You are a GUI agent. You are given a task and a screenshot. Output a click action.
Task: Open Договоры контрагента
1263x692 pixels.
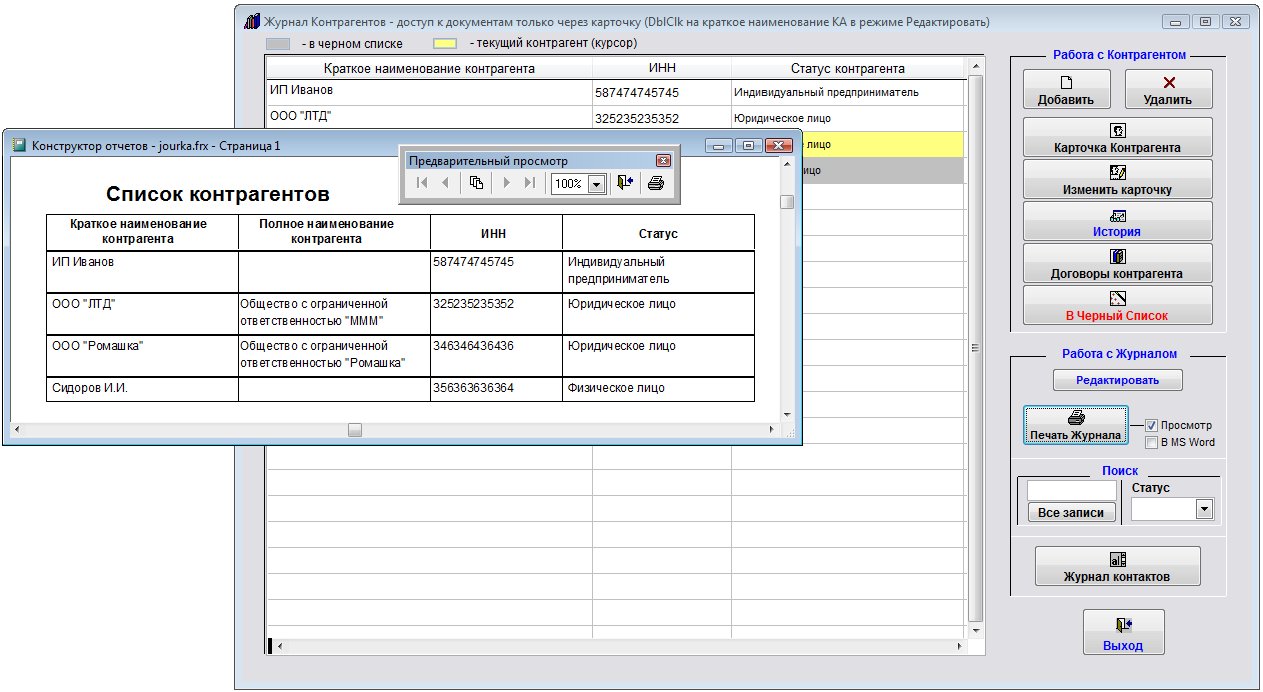(1117, 264)
